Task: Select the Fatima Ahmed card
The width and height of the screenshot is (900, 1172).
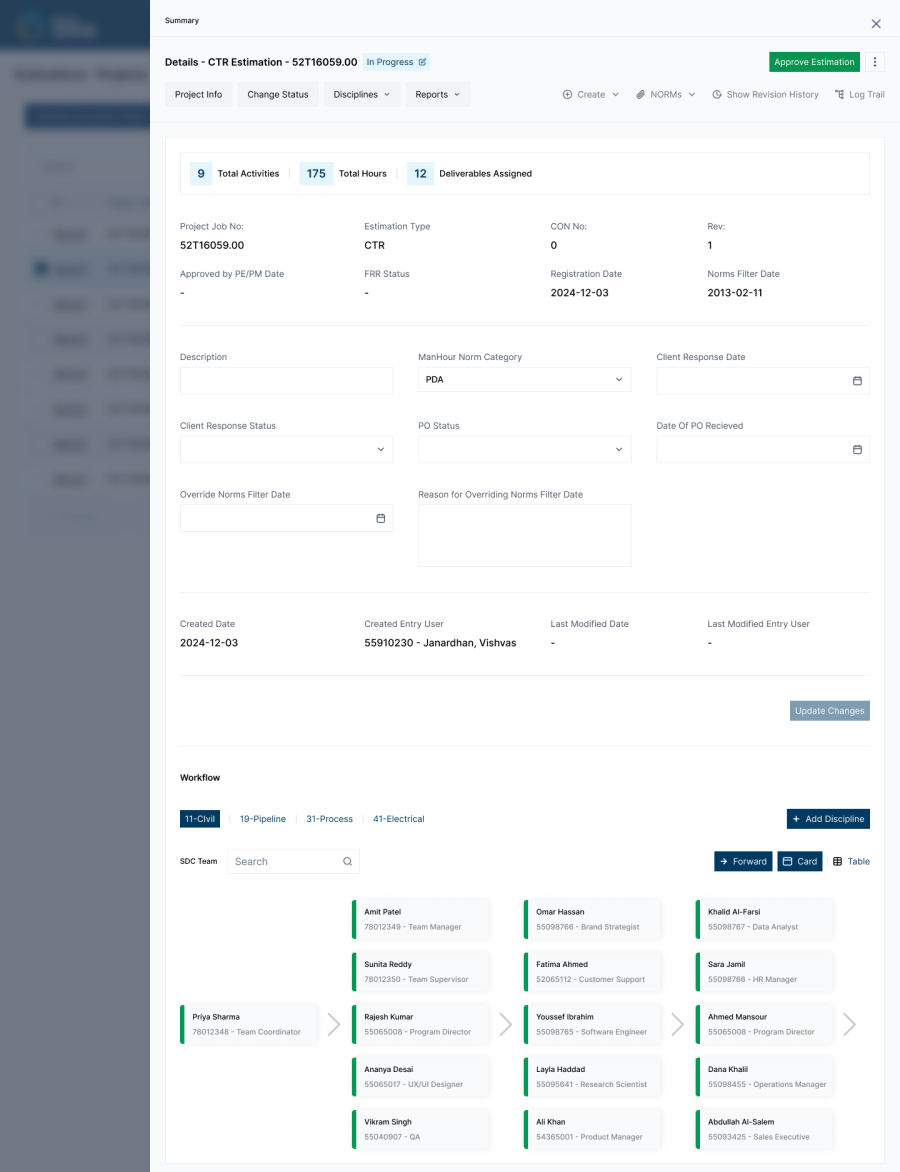Action: coord(592,972)
